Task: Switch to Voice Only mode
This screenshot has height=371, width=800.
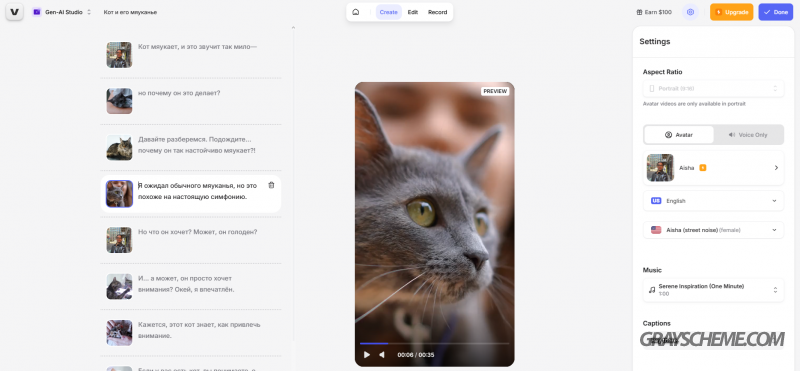Action: click(748, 135)
